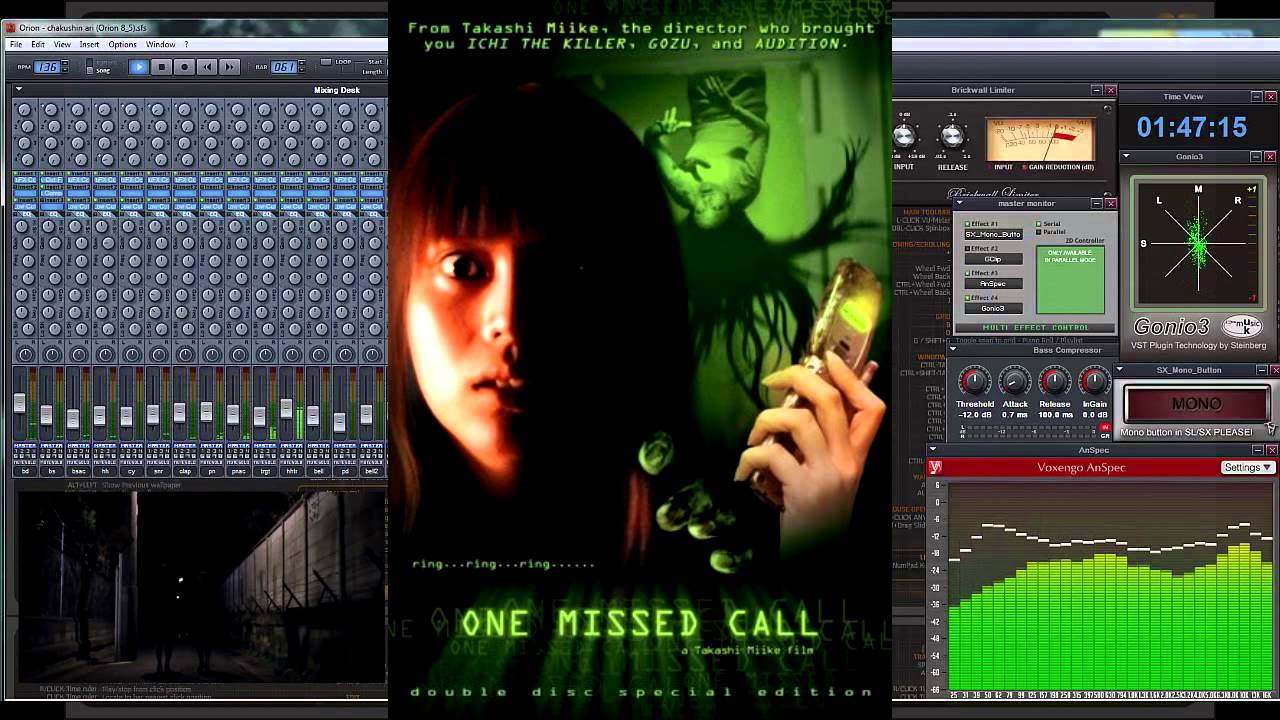Select the 'bd' channel name label
Screen dimensions: 1280x720
[x=24, y=470]
